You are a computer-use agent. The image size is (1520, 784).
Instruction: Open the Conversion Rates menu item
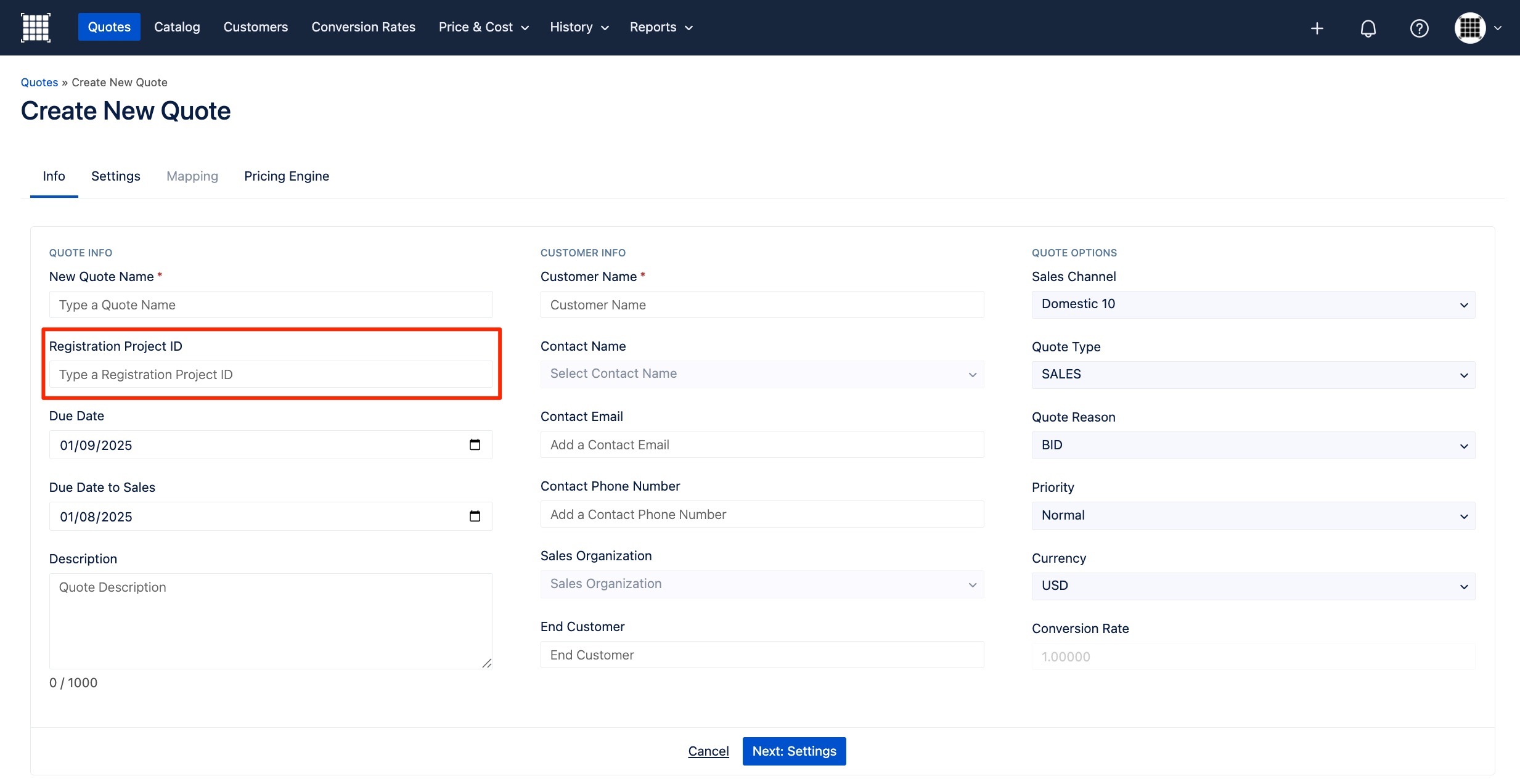coord(363,27)
